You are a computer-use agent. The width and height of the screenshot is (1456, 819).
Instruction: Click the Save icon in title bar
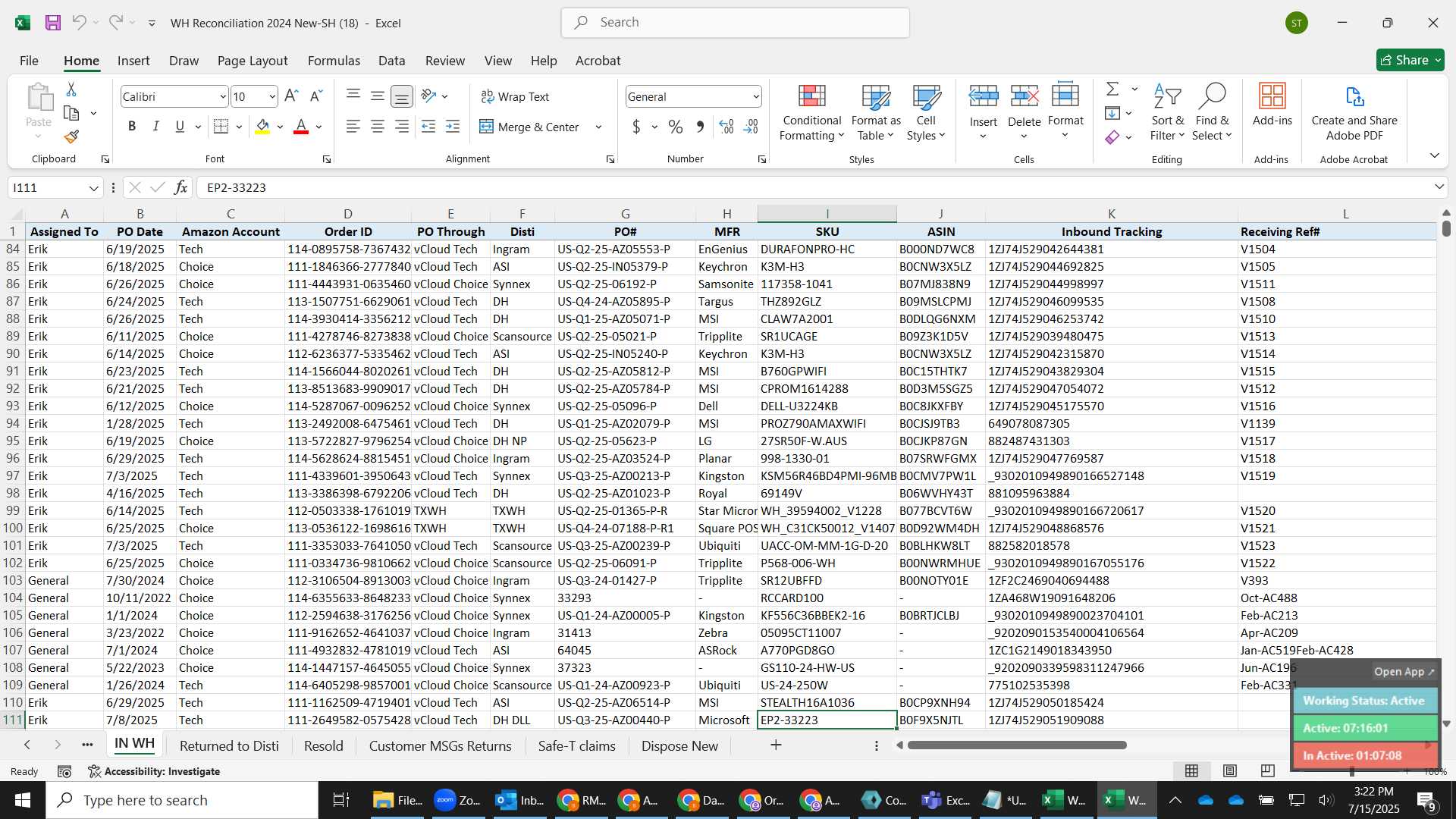tap(53, 23)
